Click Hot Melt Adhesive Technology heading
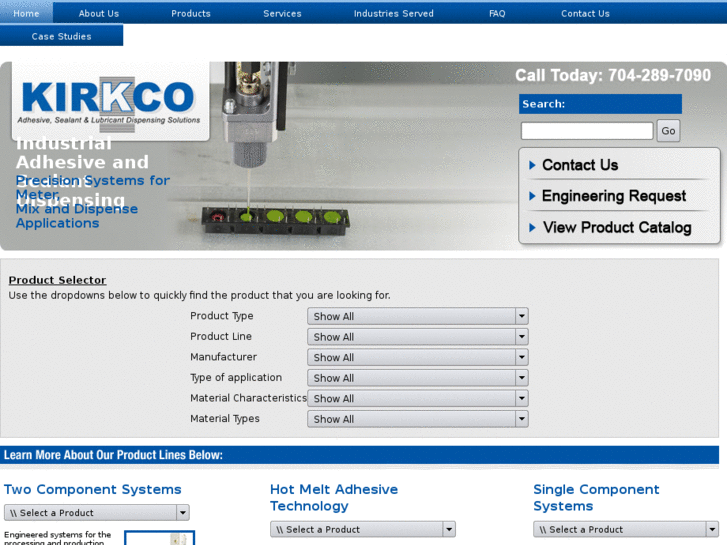Image resolution: width=727 pixels, height=545 pixels. 334,498
